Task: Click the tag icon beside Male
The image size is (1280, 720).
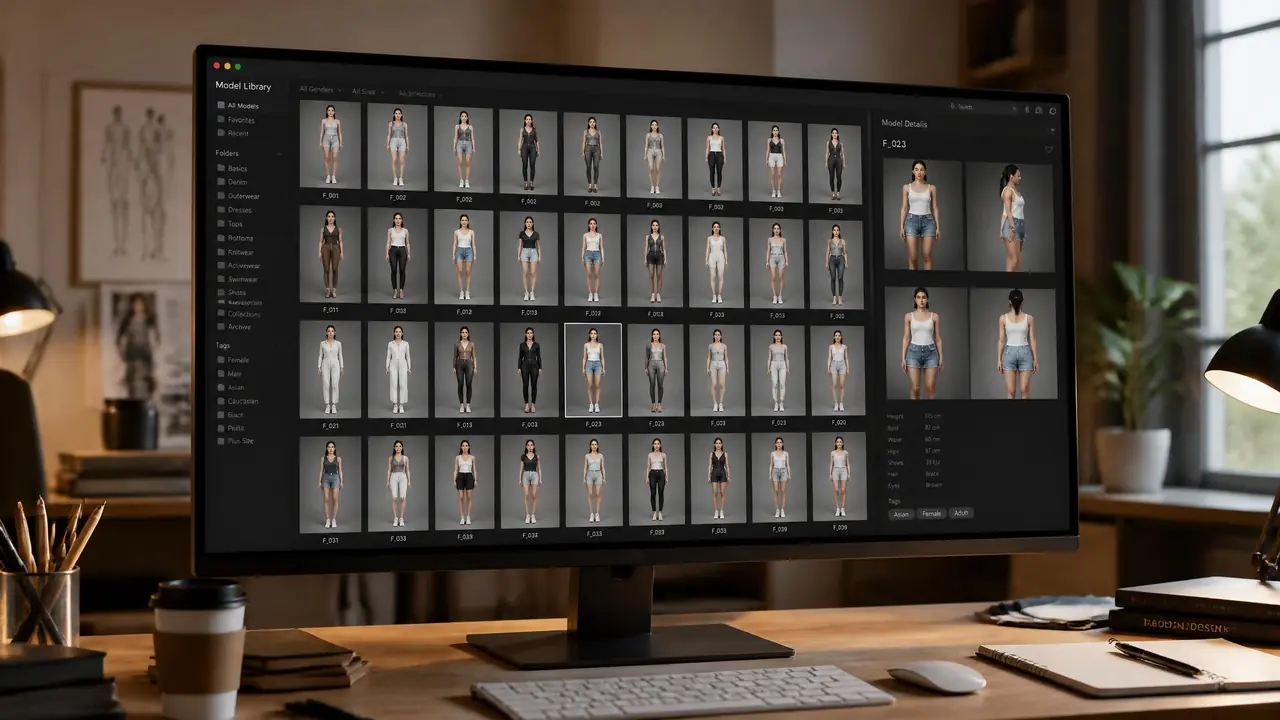Action: pos(221,373)
